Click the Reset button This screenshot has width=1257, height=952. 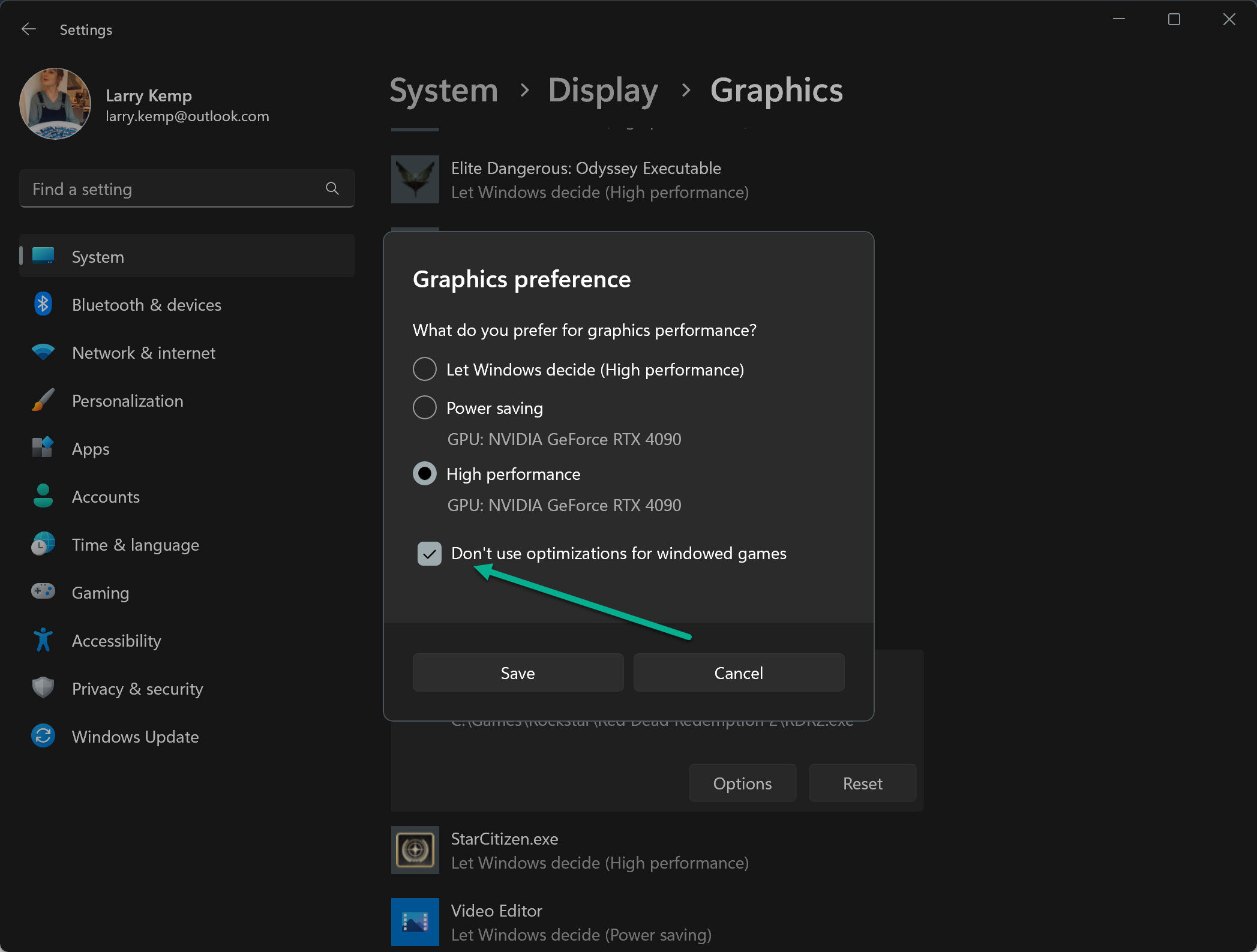tap(862, 783)
